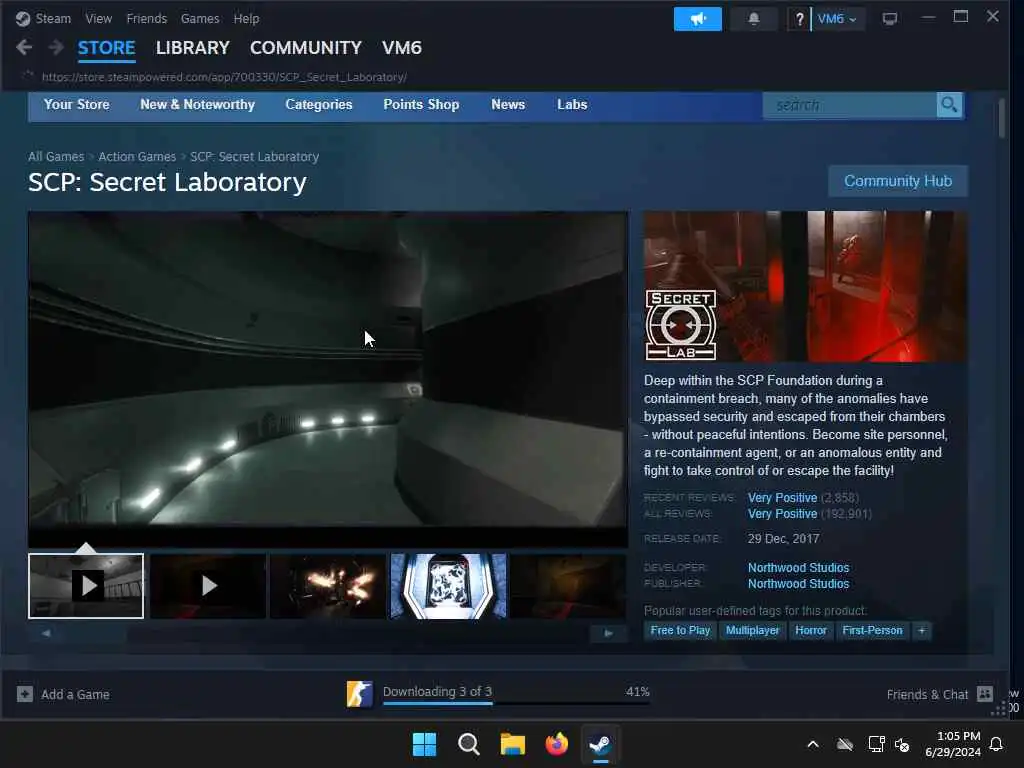Image resolution: width=1024 pixels, height=768 pixels.
Task: Go forward with the right arrow
Action: (56, 47)
